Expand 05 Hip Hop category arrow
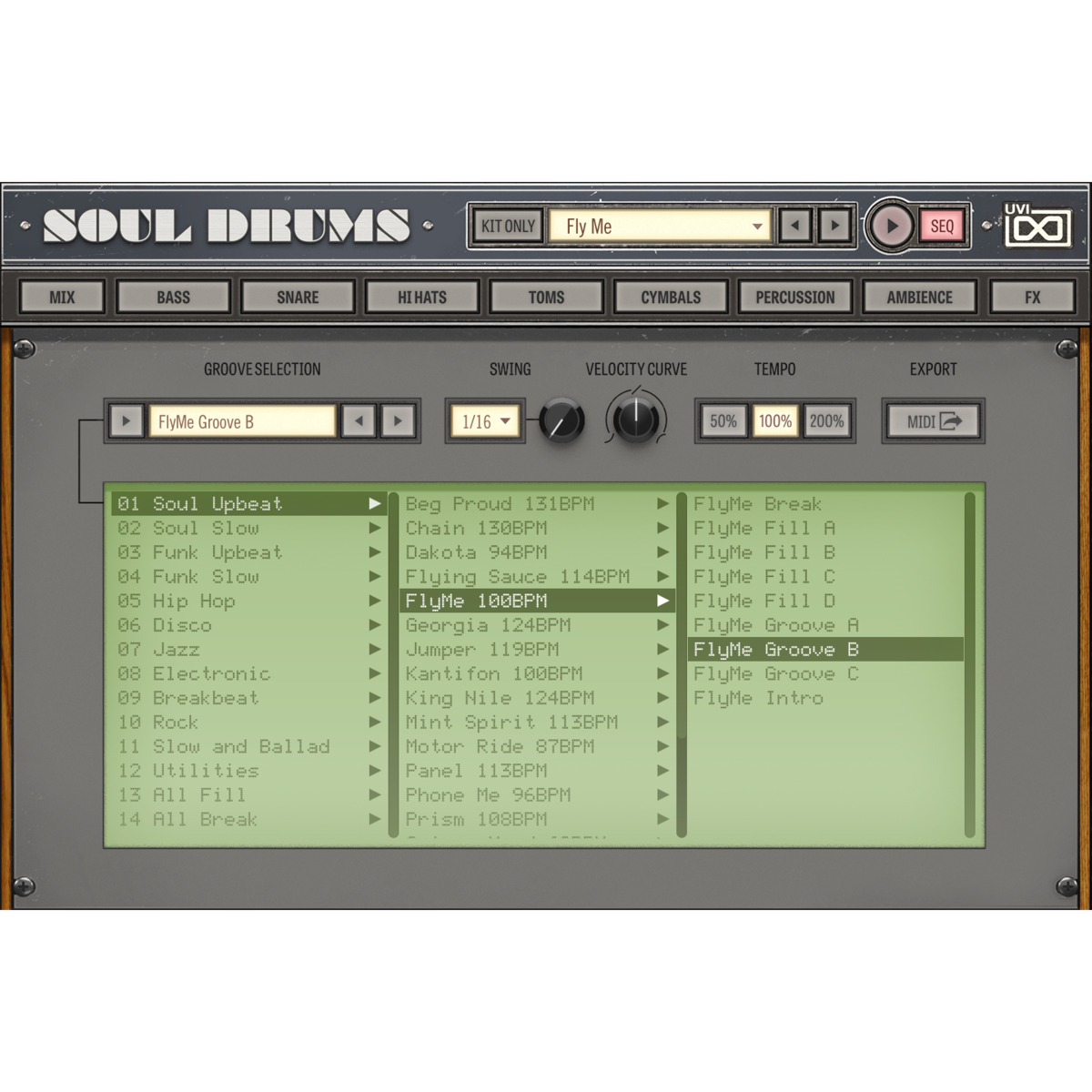 [375, 601]
